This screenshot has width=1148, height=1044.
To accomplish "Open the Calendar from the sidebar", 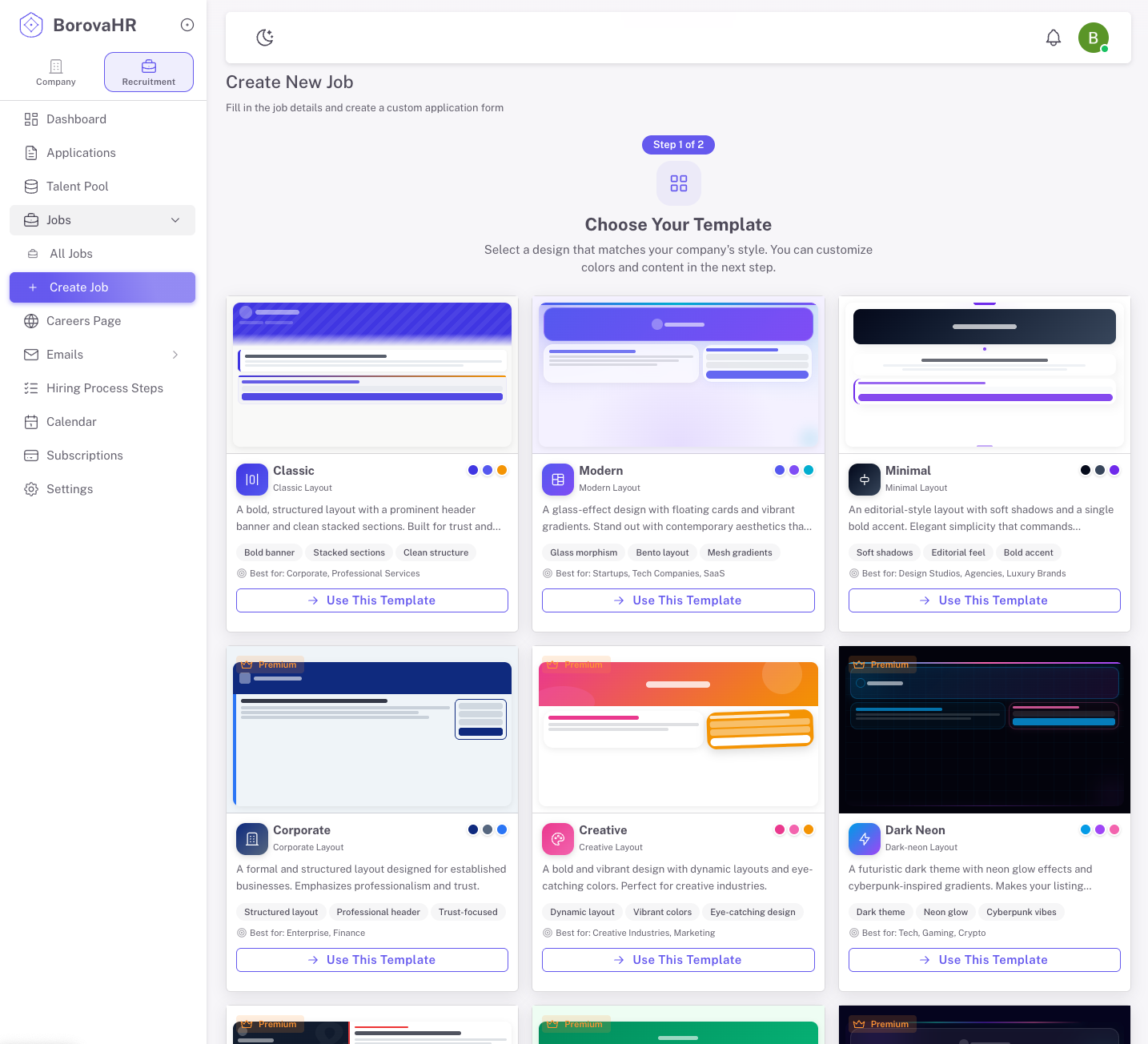I will point(72,421).
